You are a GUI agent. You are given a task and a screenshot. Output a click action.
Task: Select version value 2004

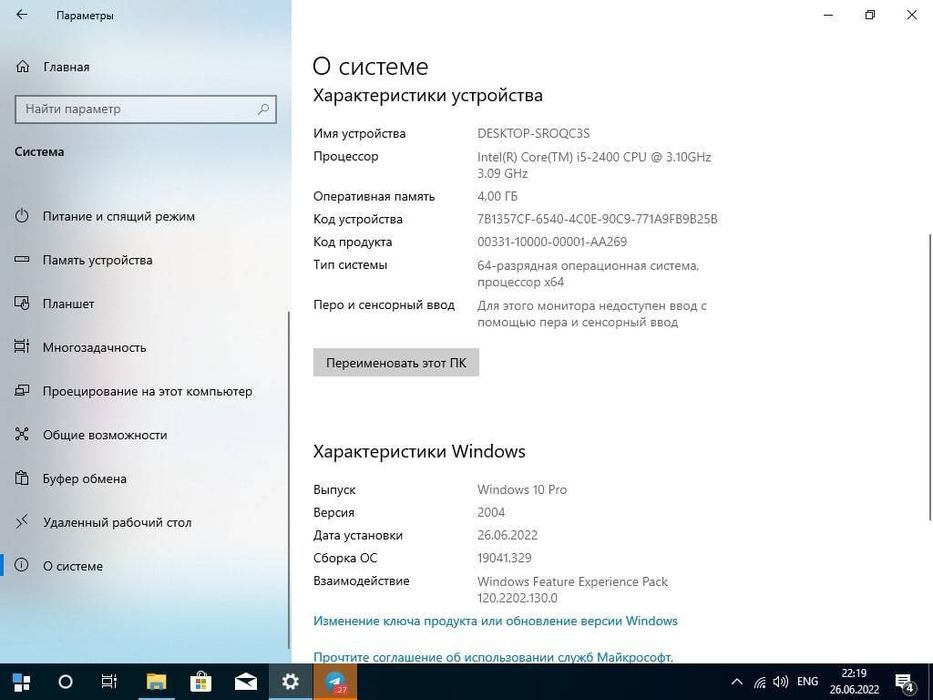[491, 512]
